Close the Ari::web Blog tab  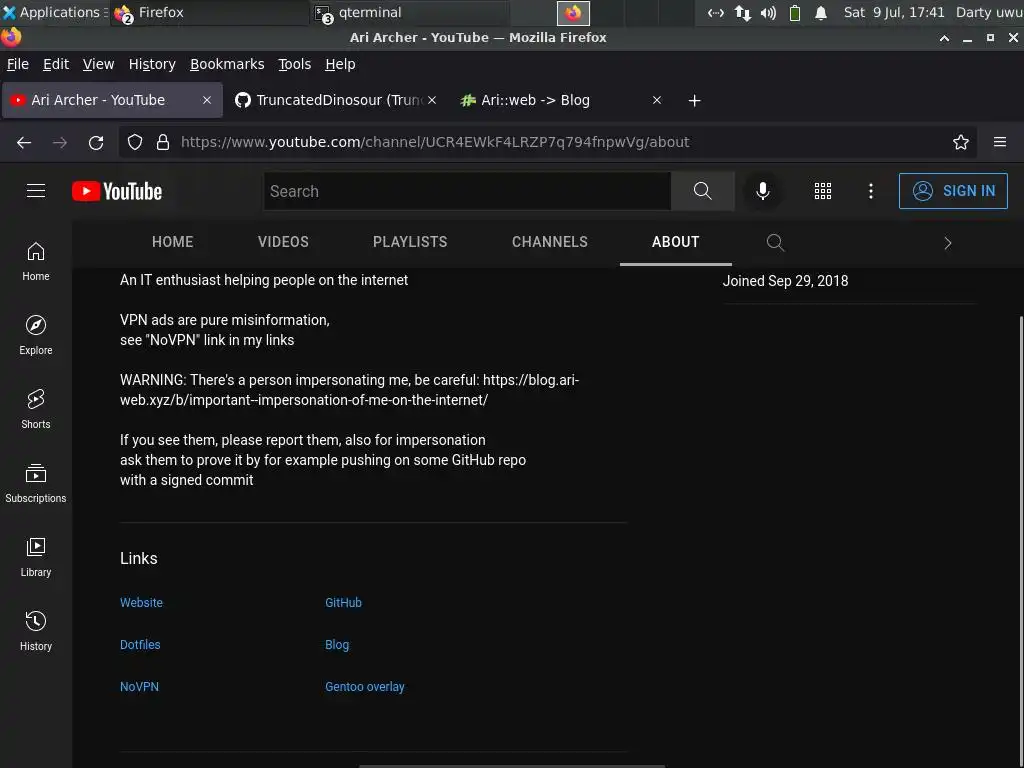657,100
